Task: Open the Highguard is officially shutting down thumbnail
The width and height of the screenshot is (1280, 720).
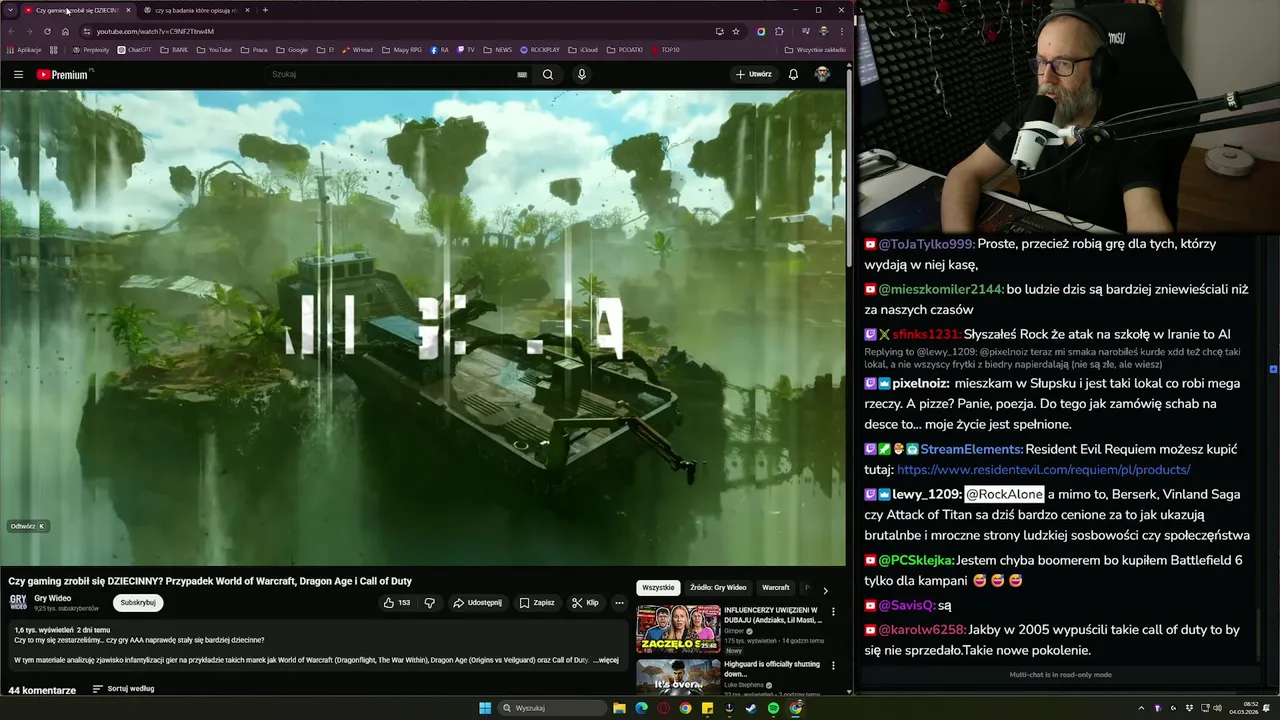Action: coord(678,677)
